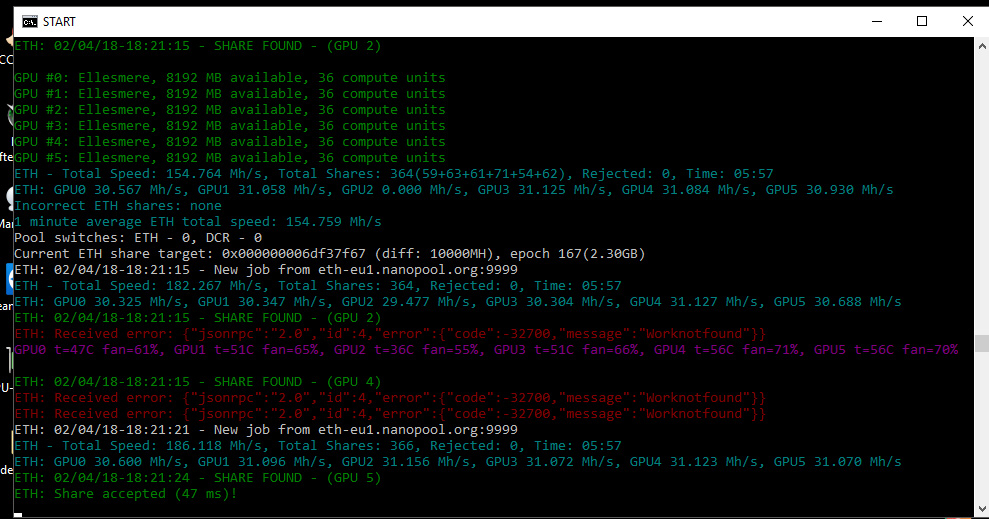
Task: Click the scrollbar up arrow
Action: (981, 46)
